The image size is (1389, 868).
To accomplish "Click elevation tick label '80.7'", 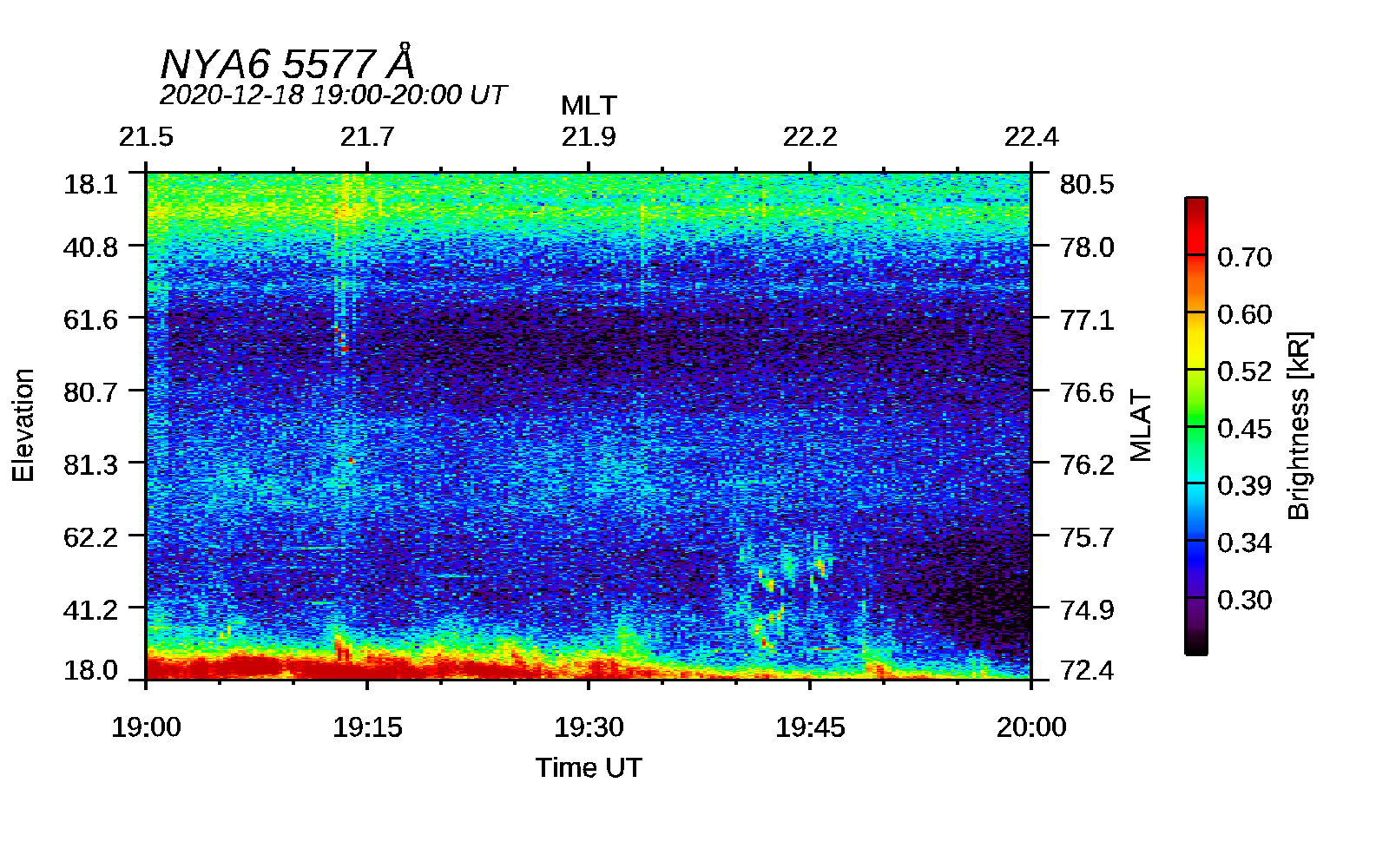I will pos(90,392).
